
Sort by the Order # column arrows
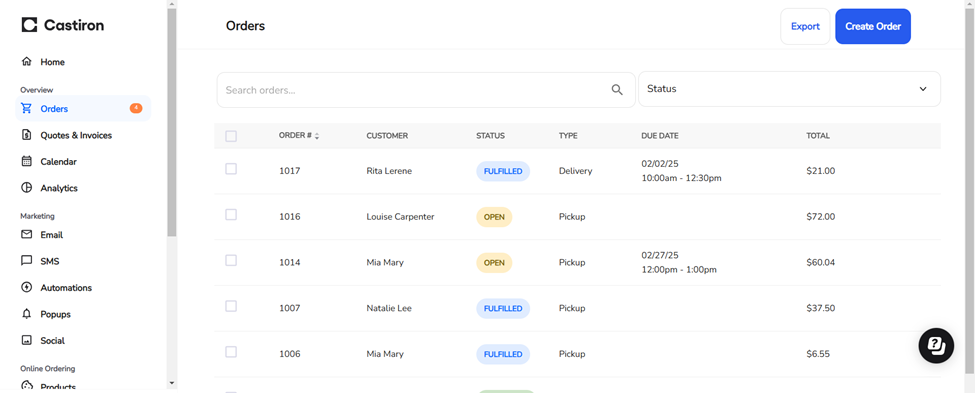(x=317, y=136)
